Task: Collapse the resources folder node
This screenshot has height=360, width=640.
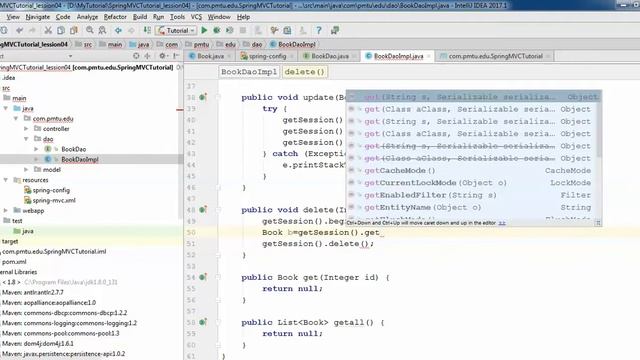Action: 6,180
